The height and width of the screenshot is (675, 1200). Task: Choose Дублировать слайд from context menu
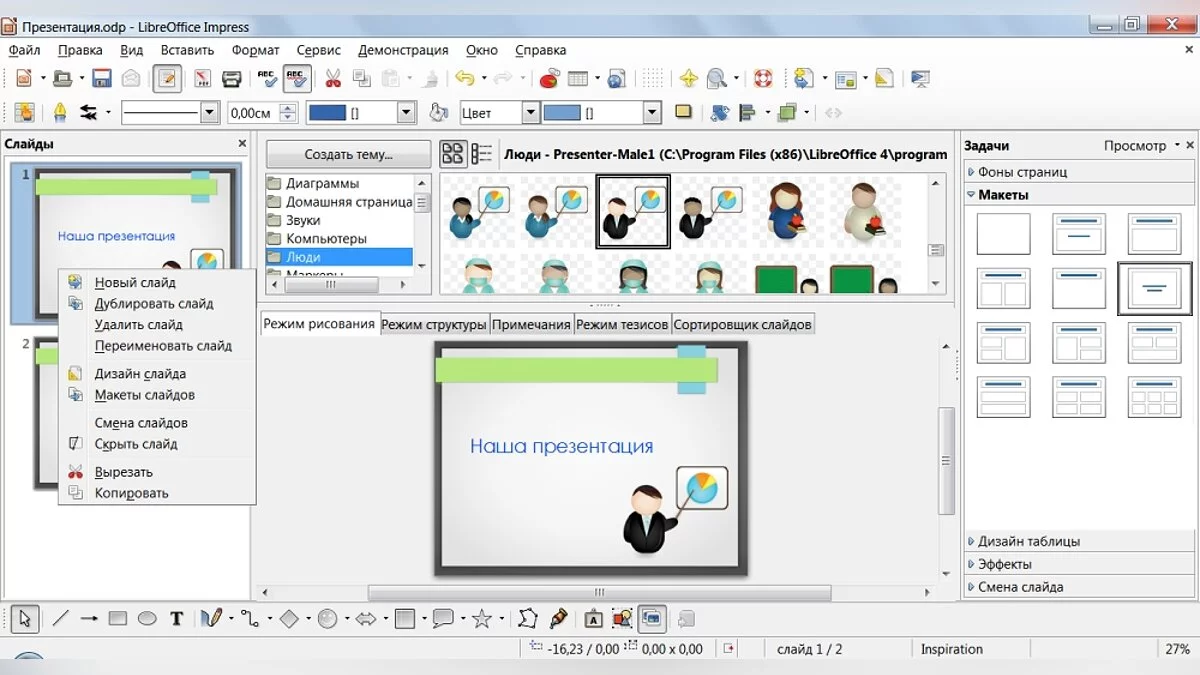click(x=154, y=304)
